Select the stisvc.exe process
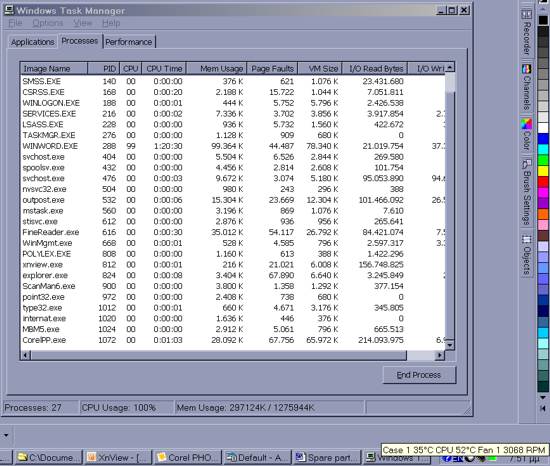 click(x=233, y=222)
